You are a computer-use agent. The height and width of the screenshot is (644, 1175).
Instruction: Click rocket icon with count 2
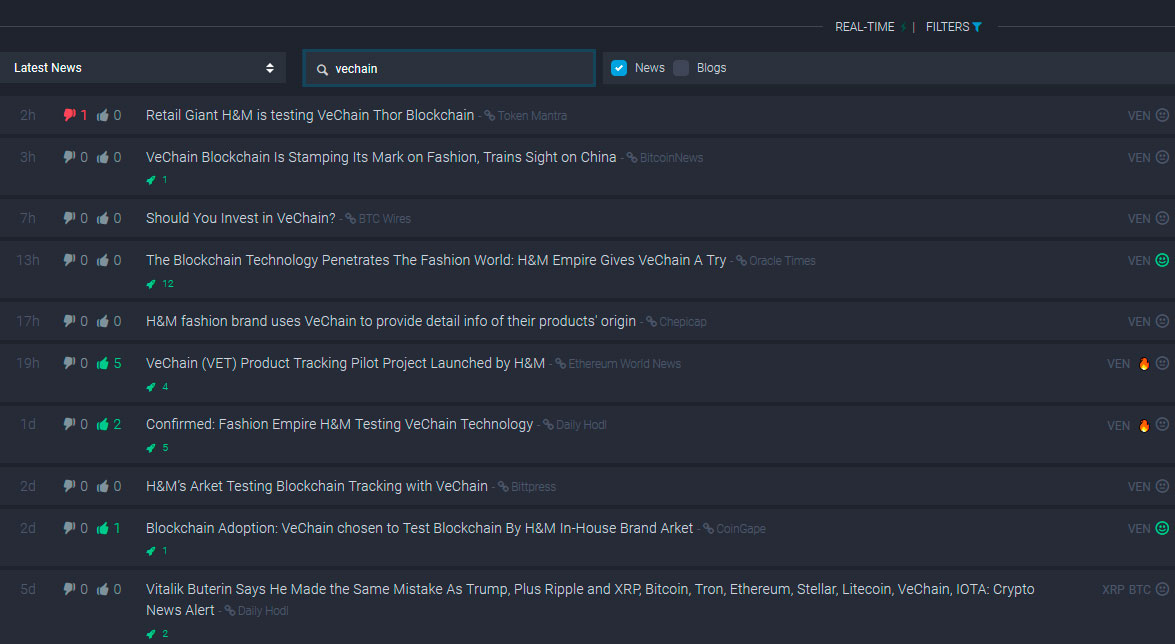[151, 634]
